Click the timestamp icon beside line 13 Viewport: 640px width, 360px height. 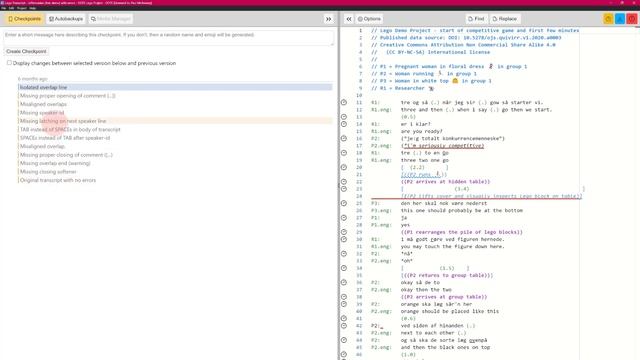pyautogui.click(x=344, y=117)
